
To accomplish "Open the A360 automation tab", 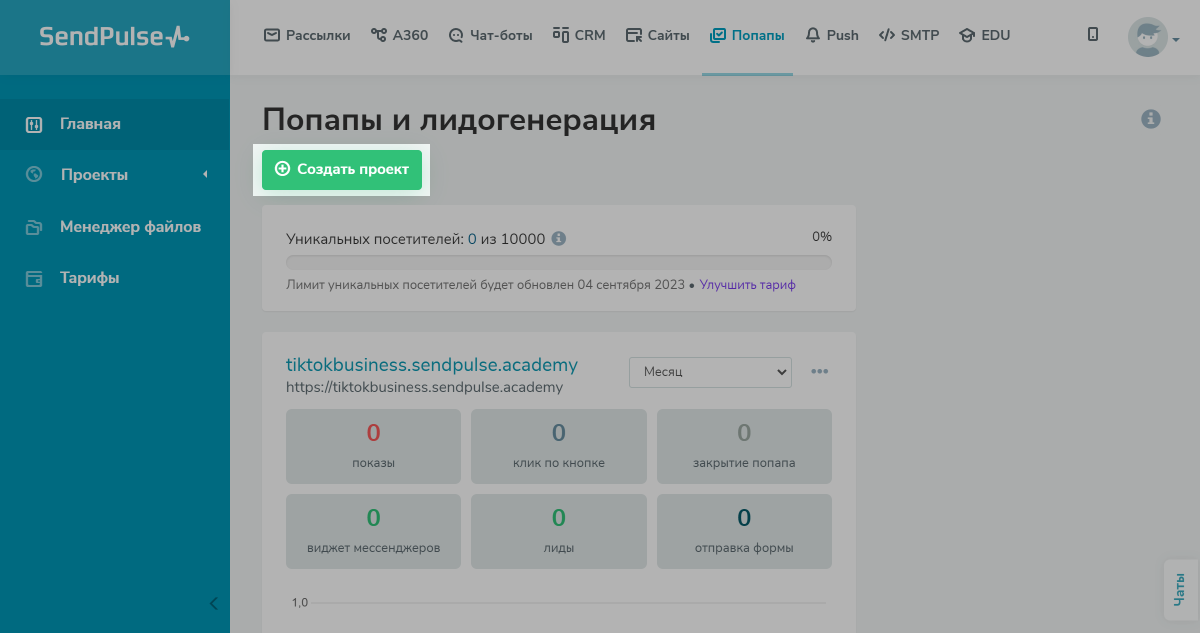I will click(399, 35).
